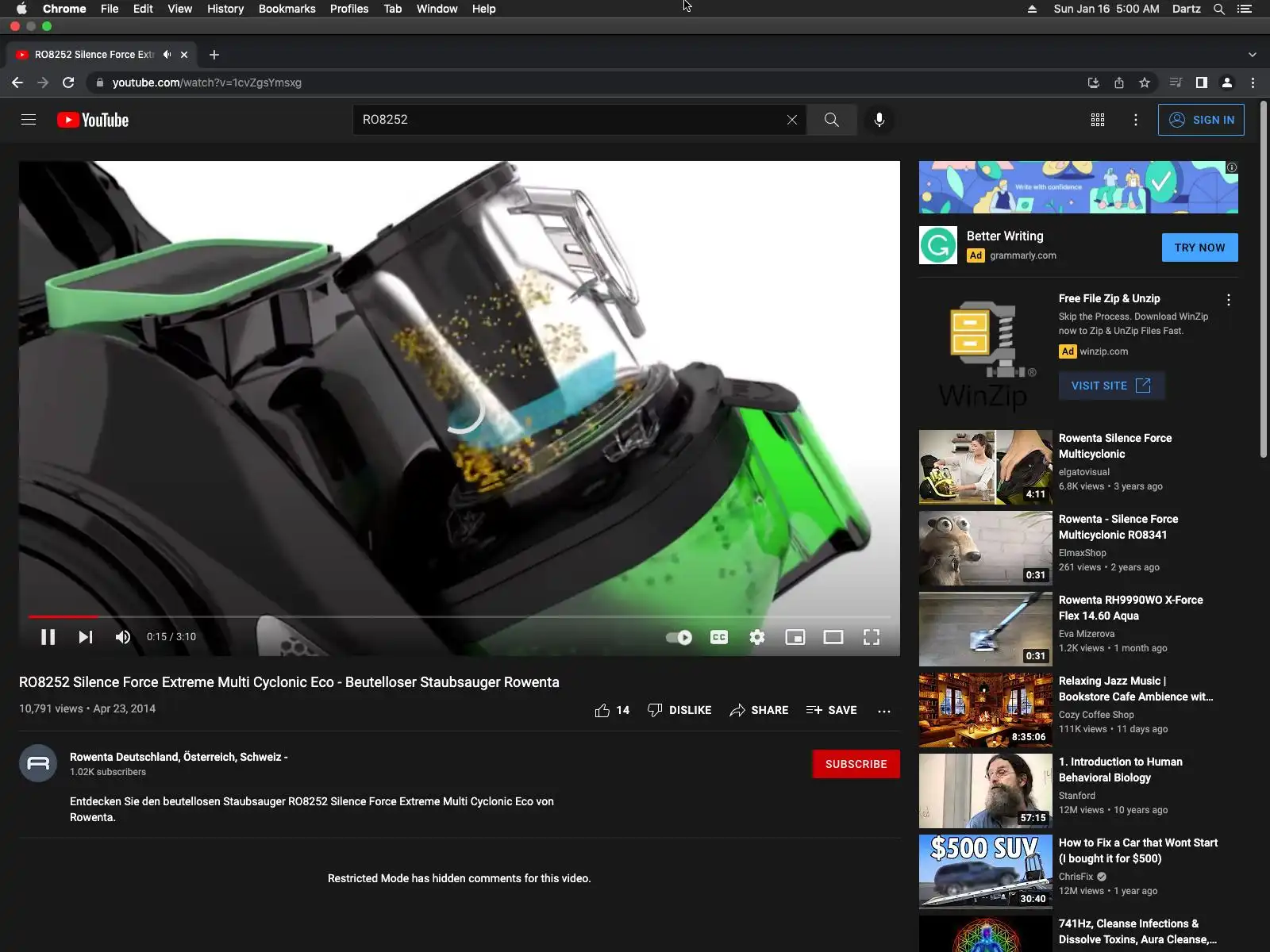
Task: Visit the WinZip ad site
Action: (1111, 386)
